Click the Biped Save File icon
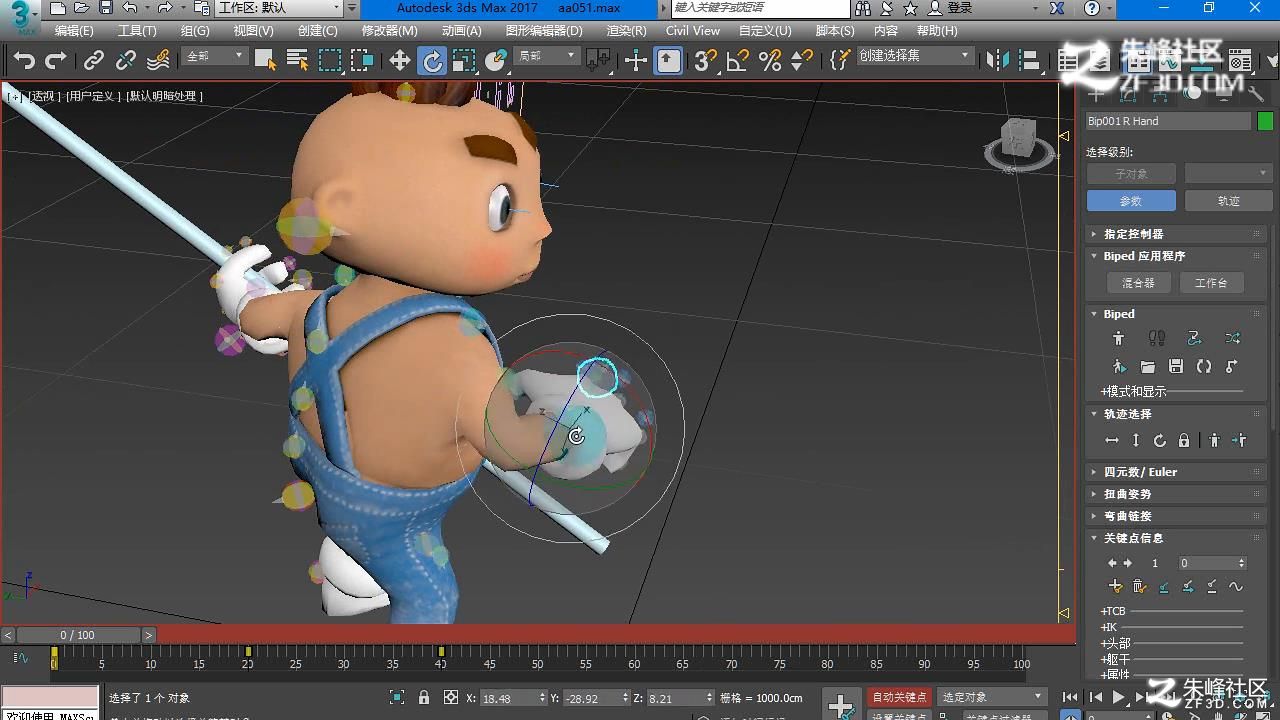 click(1176, 367)
